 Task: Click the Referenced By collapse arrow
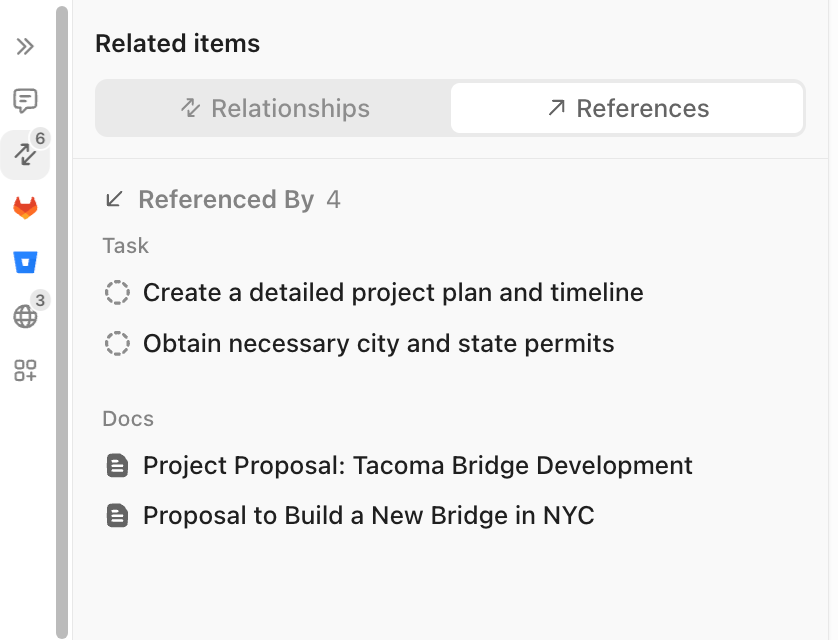pyautogui.click(x=113, y=199)
